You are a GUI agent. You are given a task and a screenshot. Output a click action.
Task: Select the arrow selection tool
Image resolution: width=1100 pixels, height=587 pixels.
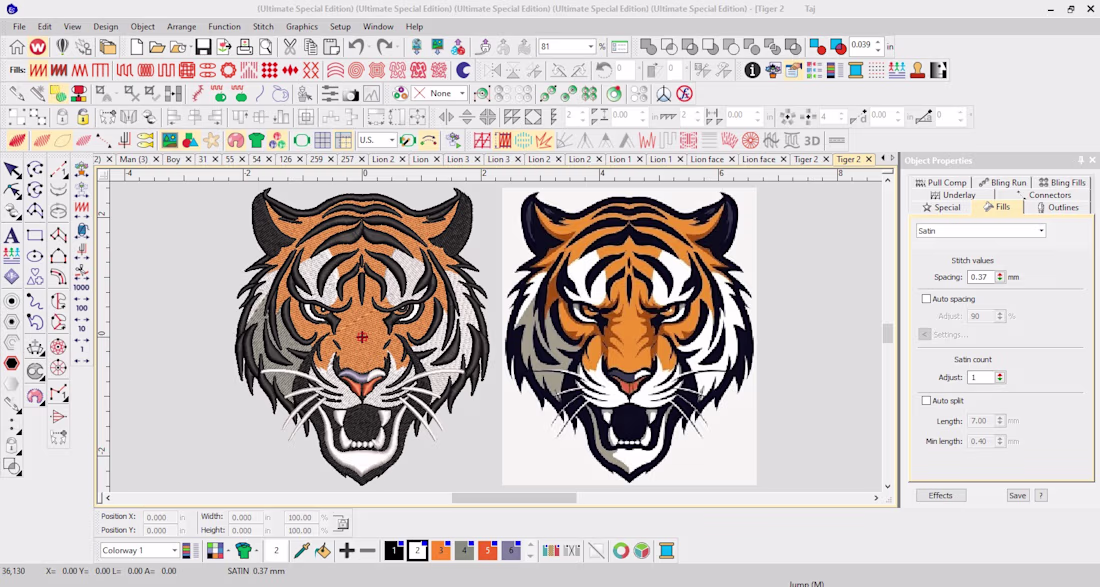tap(12, 170)
